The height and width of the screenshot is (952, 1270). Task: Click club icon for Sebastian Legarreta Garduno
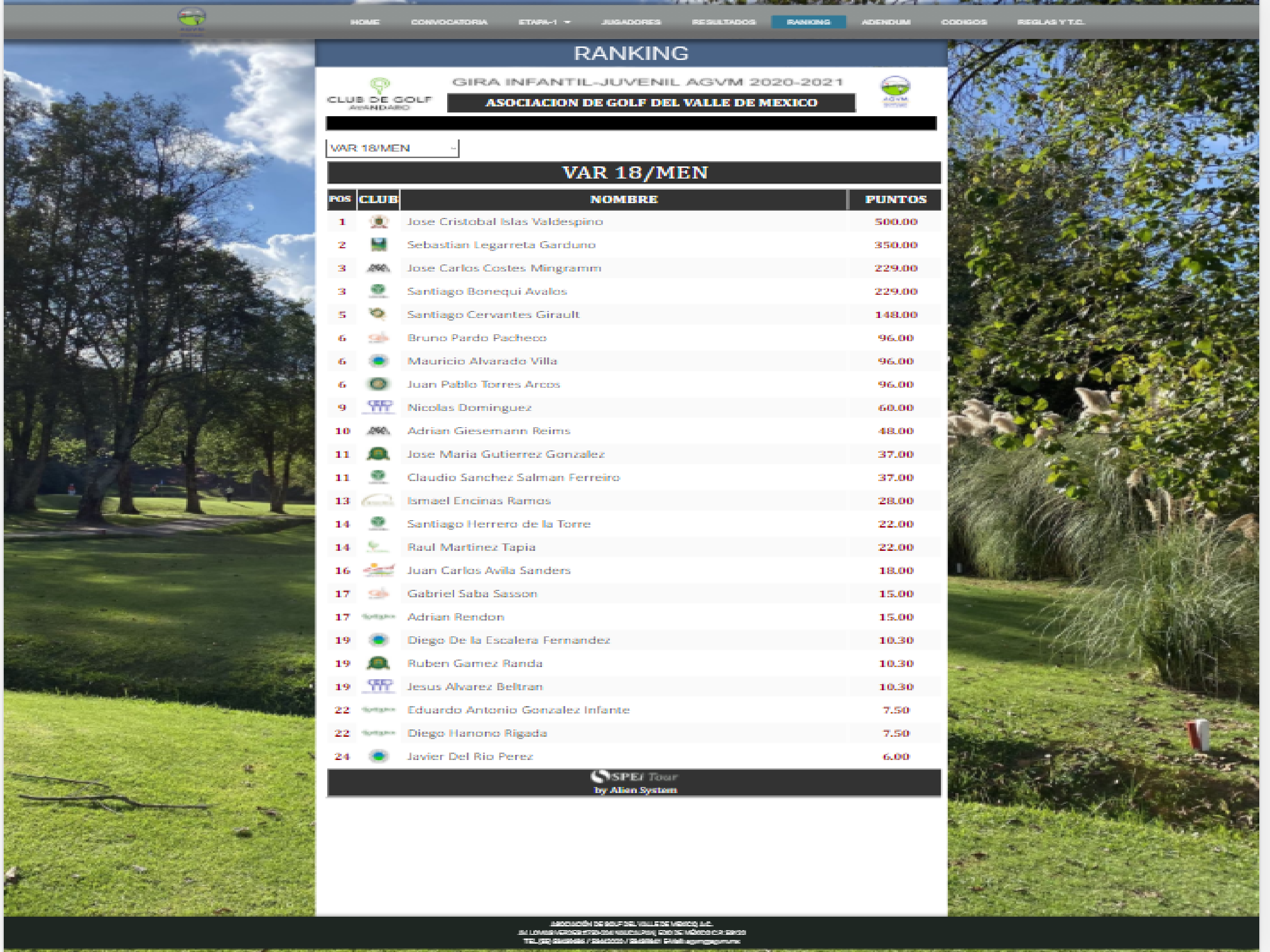(378, 245)
